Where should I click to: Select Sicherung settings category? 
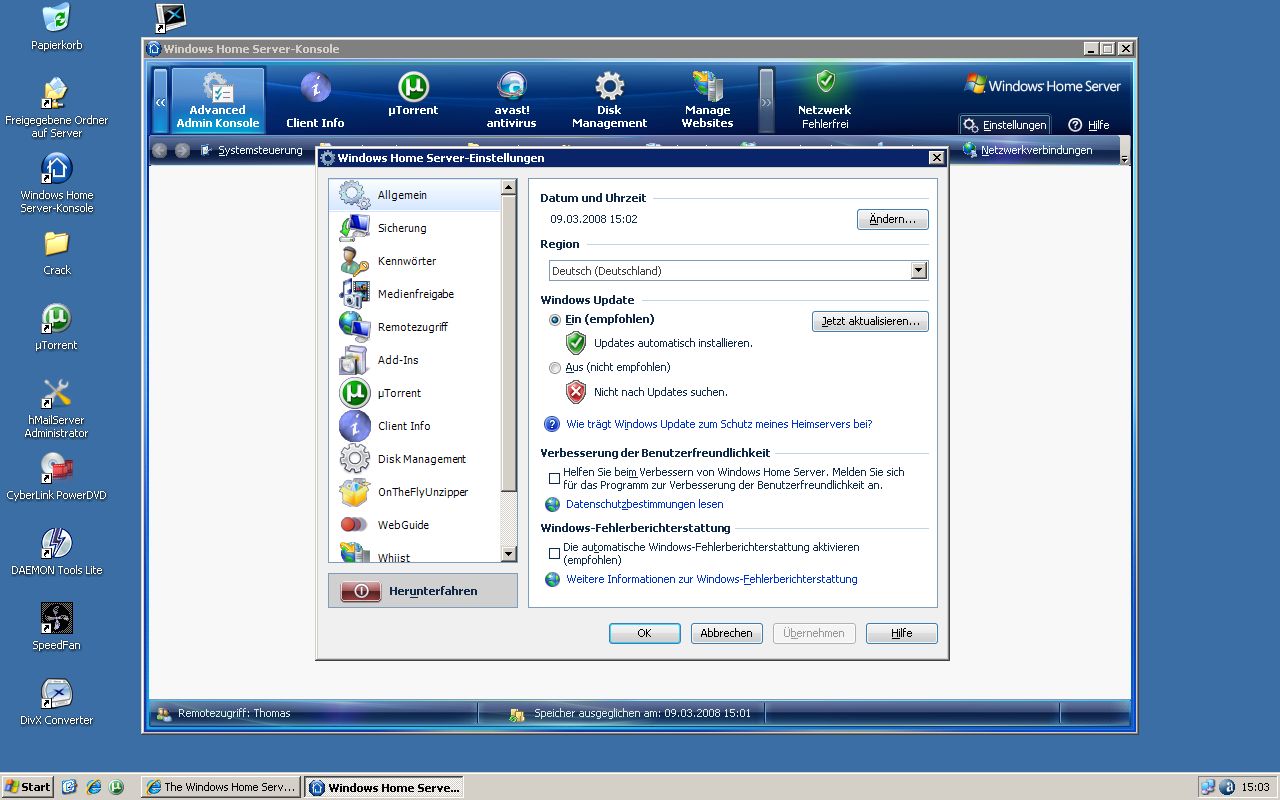click(x=414, y=228)
